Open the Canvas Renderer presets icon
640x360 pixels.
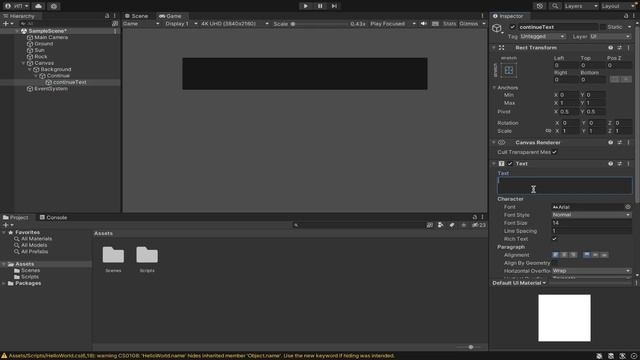point(620,142)
